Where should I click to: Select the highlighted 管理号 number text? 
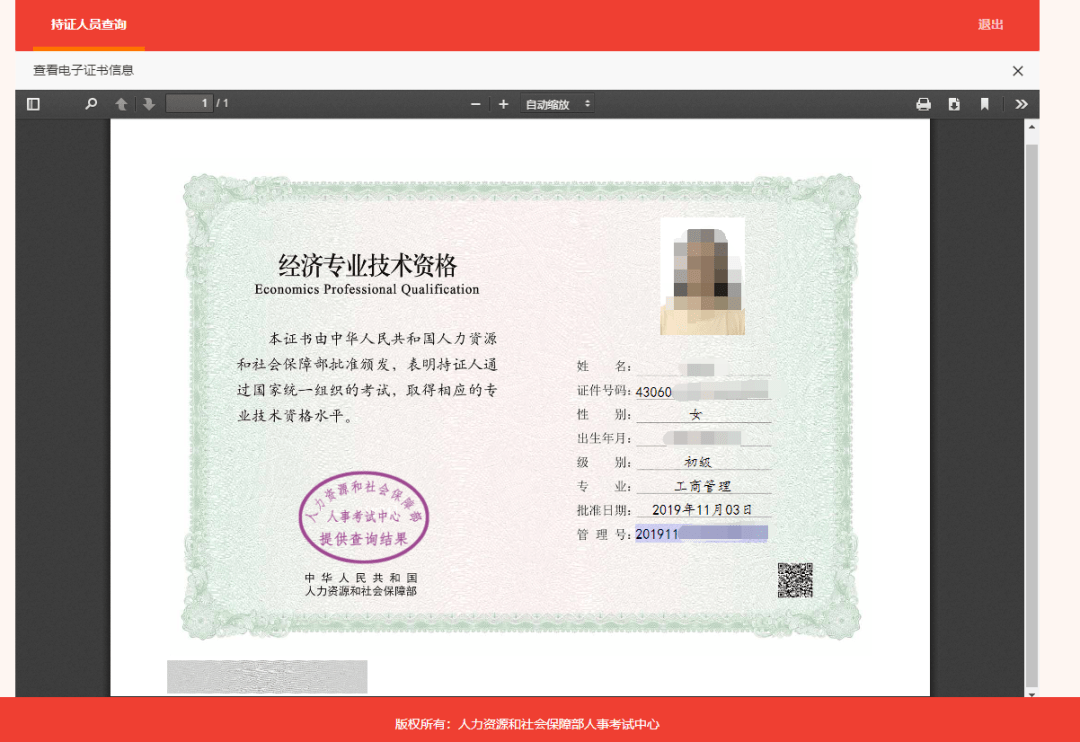click(x=700, y=533)
